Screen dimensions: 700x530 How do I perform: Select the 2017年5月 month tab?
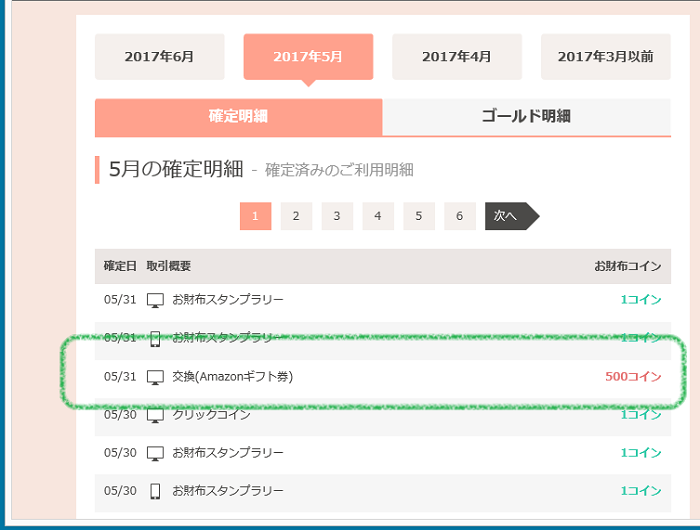pyautogui.click(x=308, y=57)
